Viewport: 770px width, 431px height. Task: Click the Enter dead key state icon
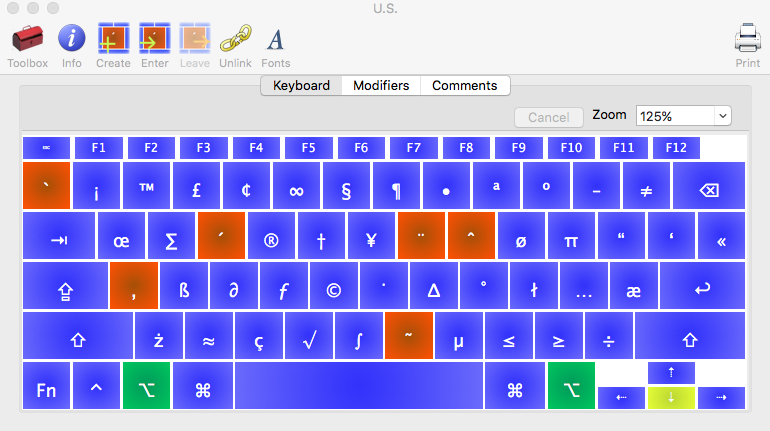tap(155, 38)
